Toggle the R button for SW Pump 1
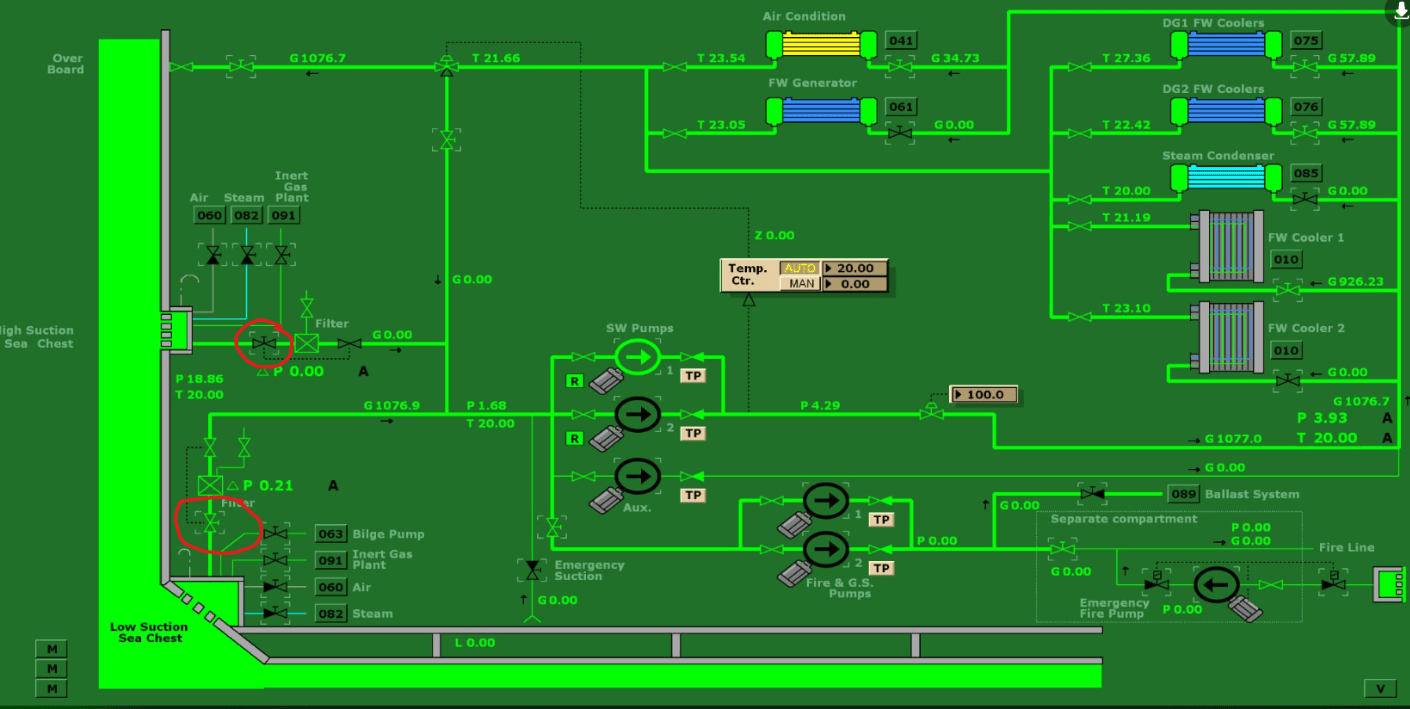The height and width of the screenshot is (709, 1410). [574, 380]
